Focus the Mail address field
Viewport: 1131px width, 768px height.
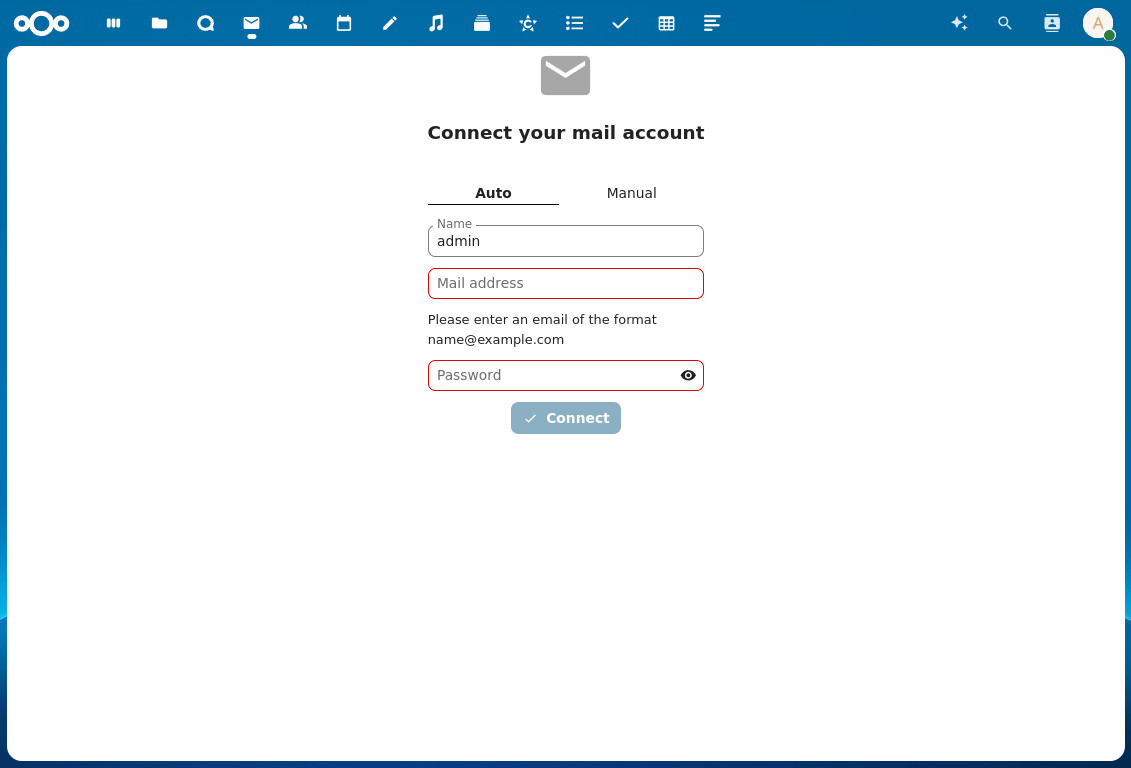[566, 283]
